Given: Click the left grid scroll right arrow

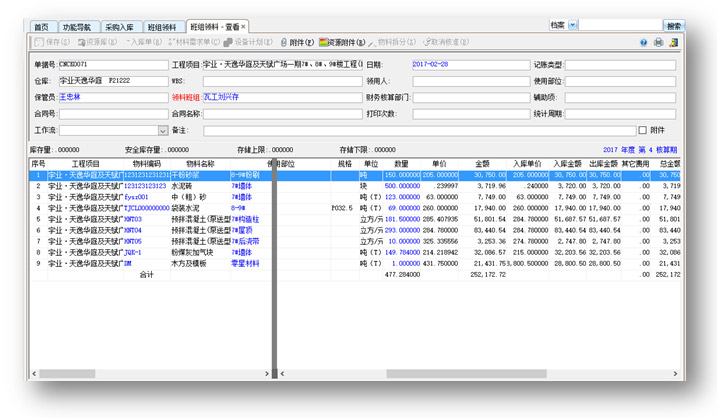Looking at the screenshot, I should [x=267, y=374].
